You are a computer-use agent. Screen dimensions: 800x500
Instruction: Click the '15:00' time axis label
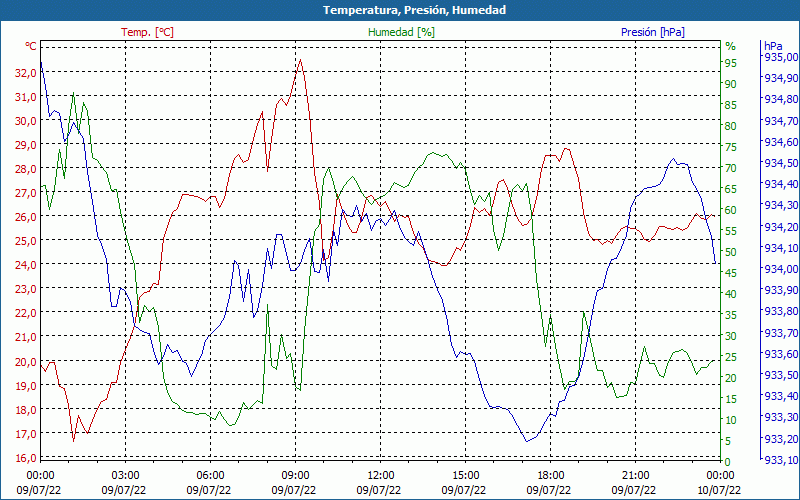(x=465, y=476)
